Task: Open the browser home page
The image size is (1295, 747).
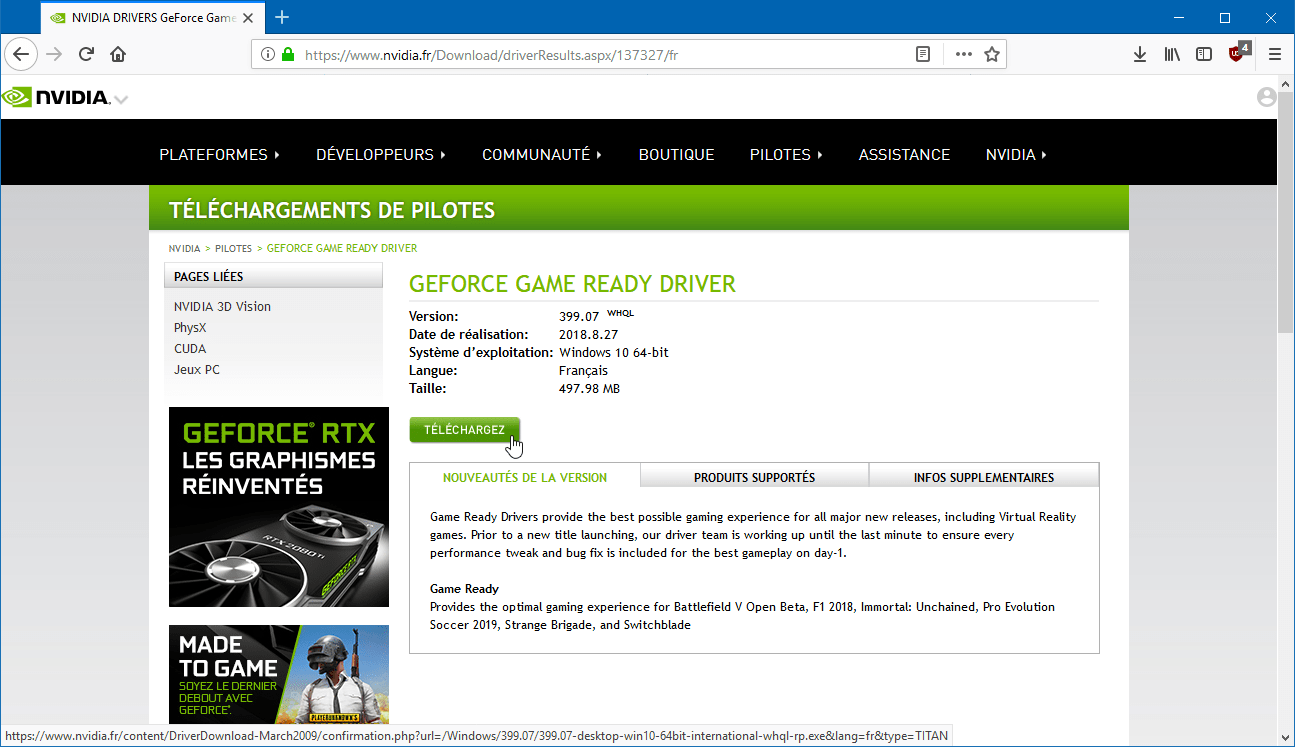Action: click(118, 54)
